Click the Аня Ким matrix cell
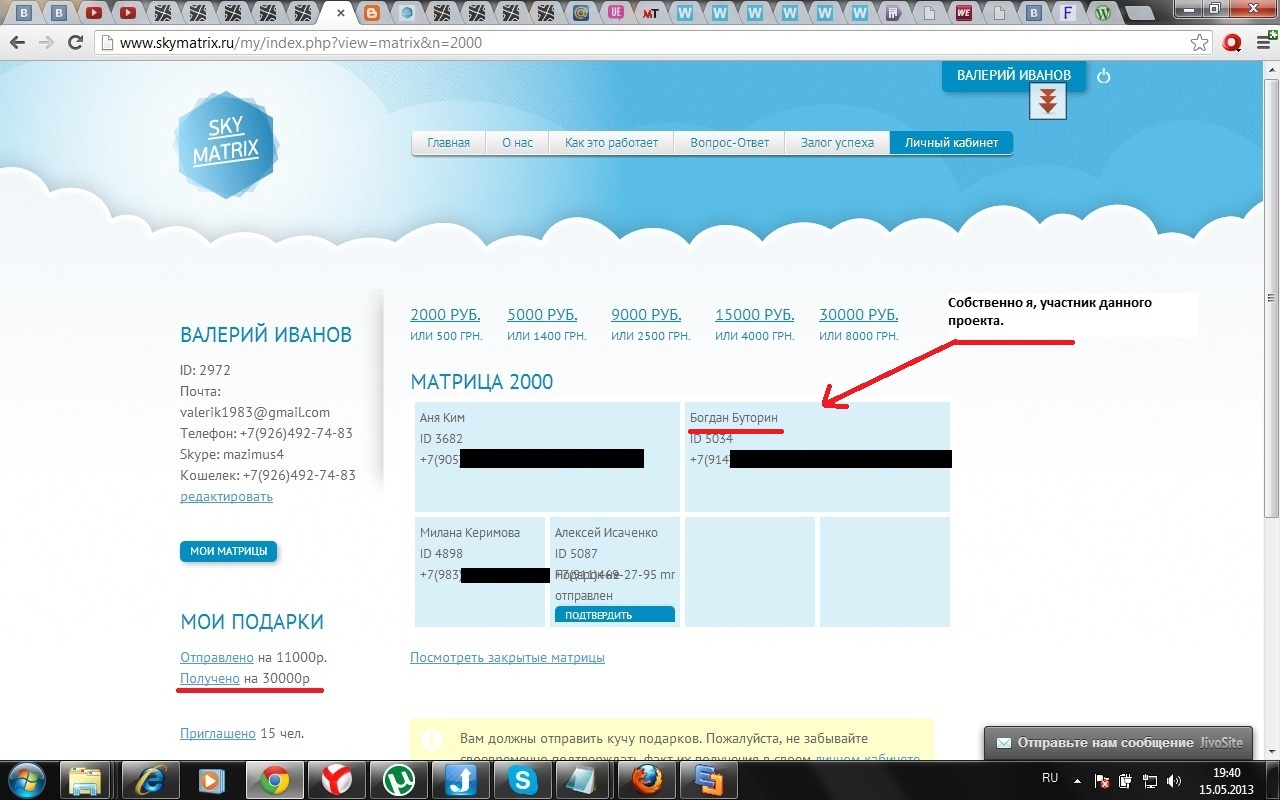This screenshot has width=1280, height=800. coord(547,457)
